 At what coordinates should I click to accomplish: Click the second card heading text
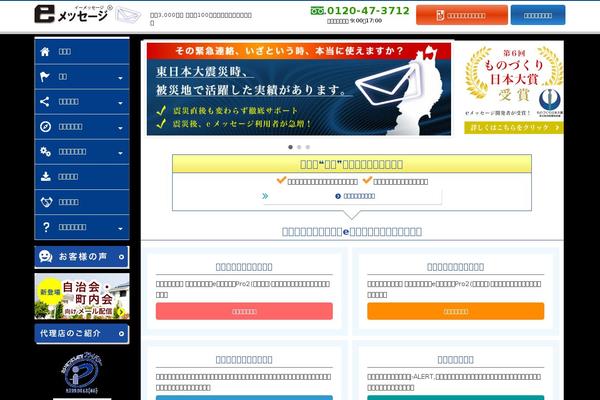[x=455, y=267]
